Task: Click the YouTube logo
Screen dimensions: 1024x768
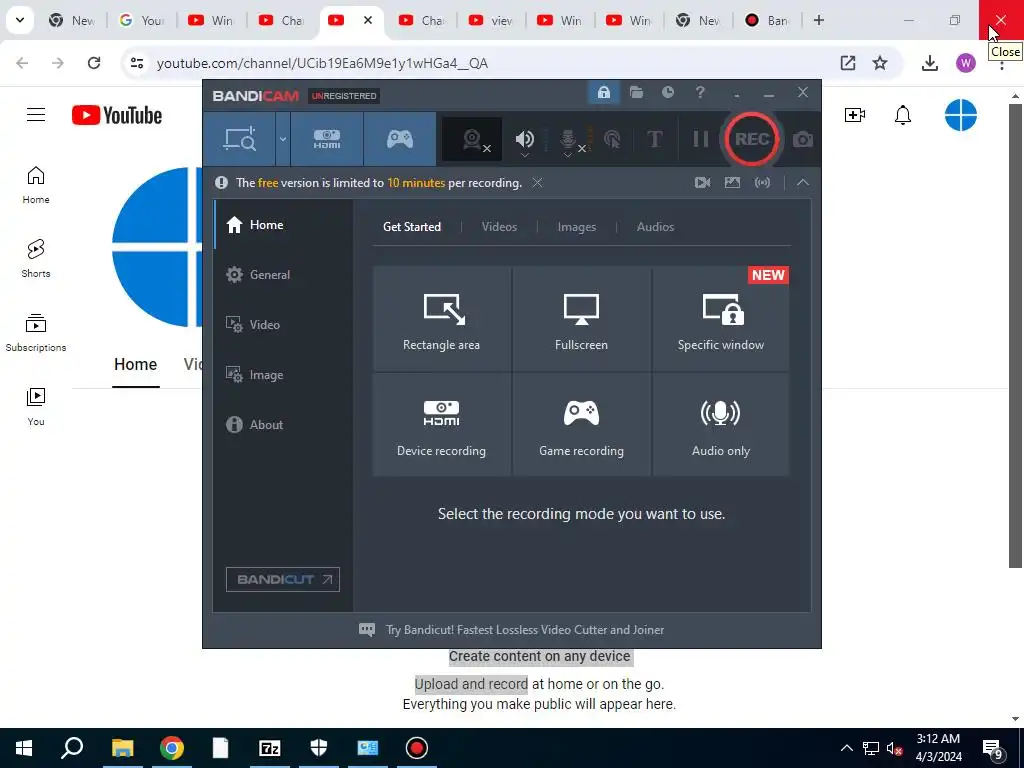Action: [x=117, y=116]
